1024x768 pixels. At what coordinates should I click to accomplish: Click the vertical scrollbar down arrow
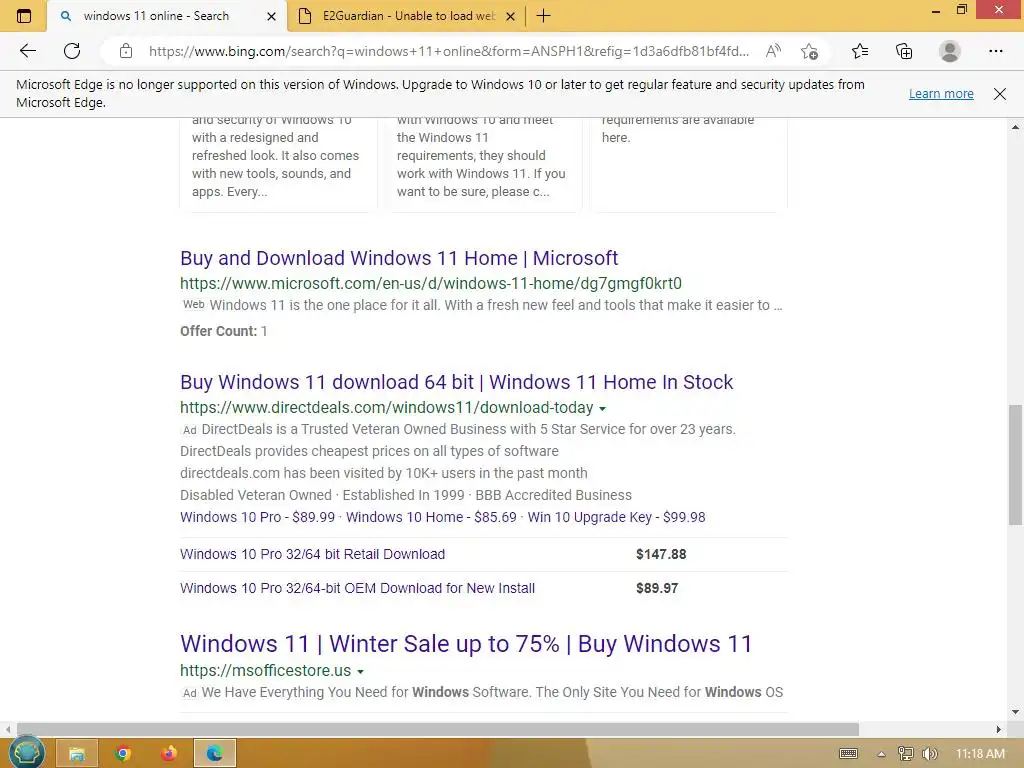(x=1015, y=712)
